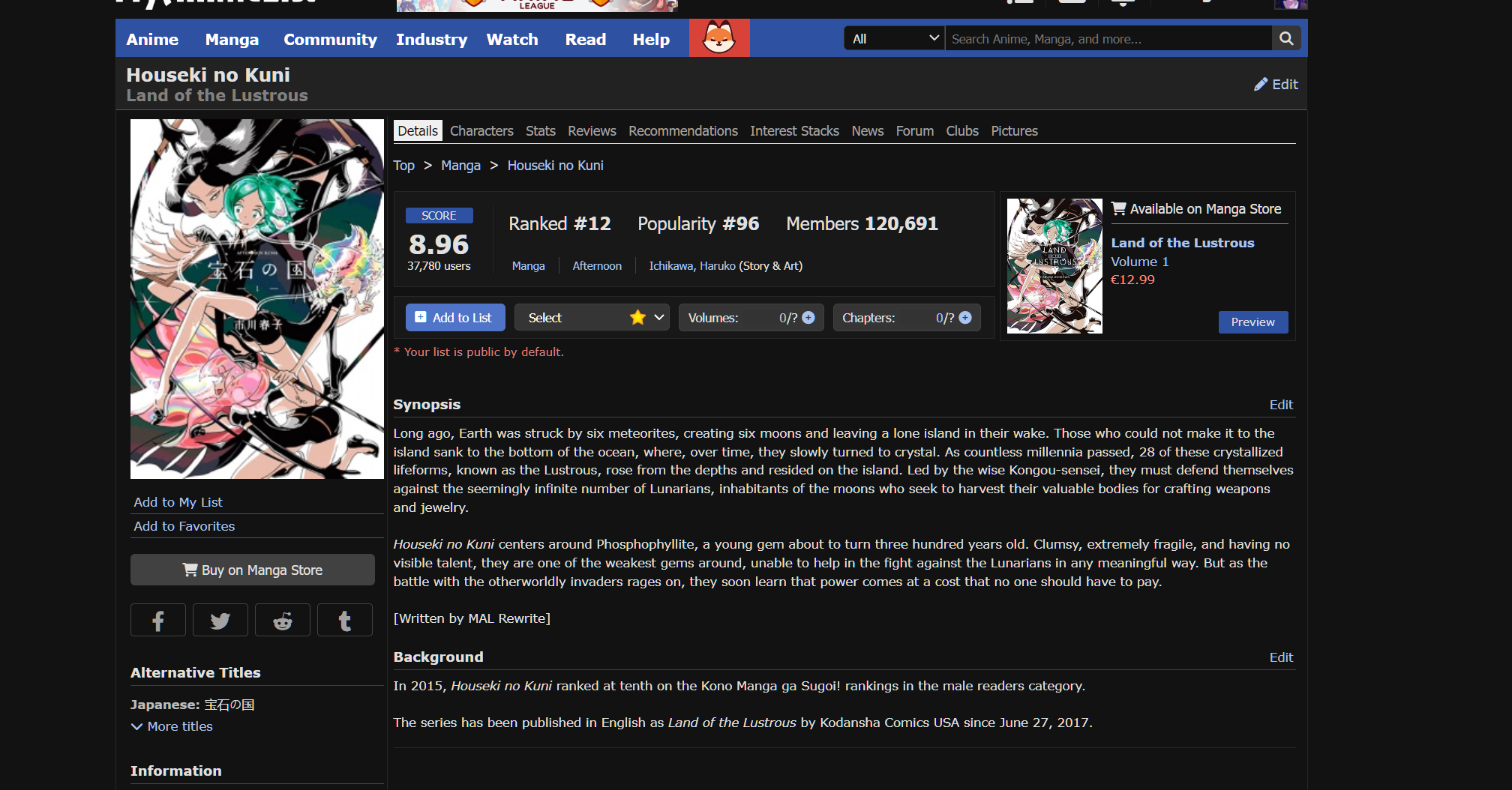
Task: Open the Community menu
Action: coord(330,40)
